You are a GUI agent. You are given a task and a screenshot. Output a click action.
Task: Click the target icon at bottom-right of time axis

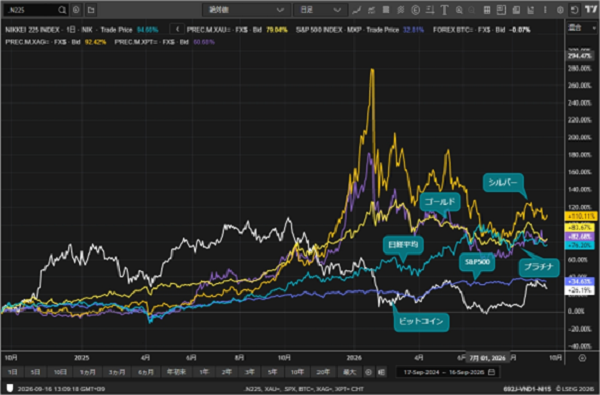tap(582, 358)
